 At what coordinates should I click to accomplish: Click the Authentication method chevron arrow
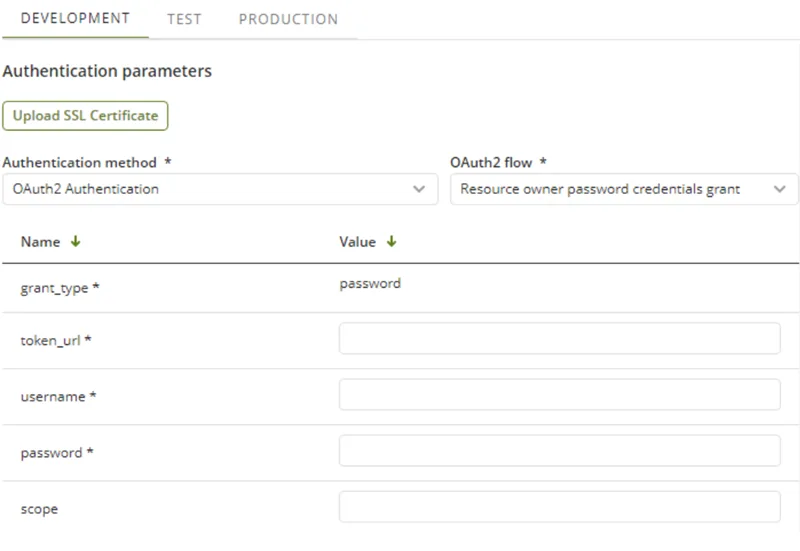coord(419,189)
